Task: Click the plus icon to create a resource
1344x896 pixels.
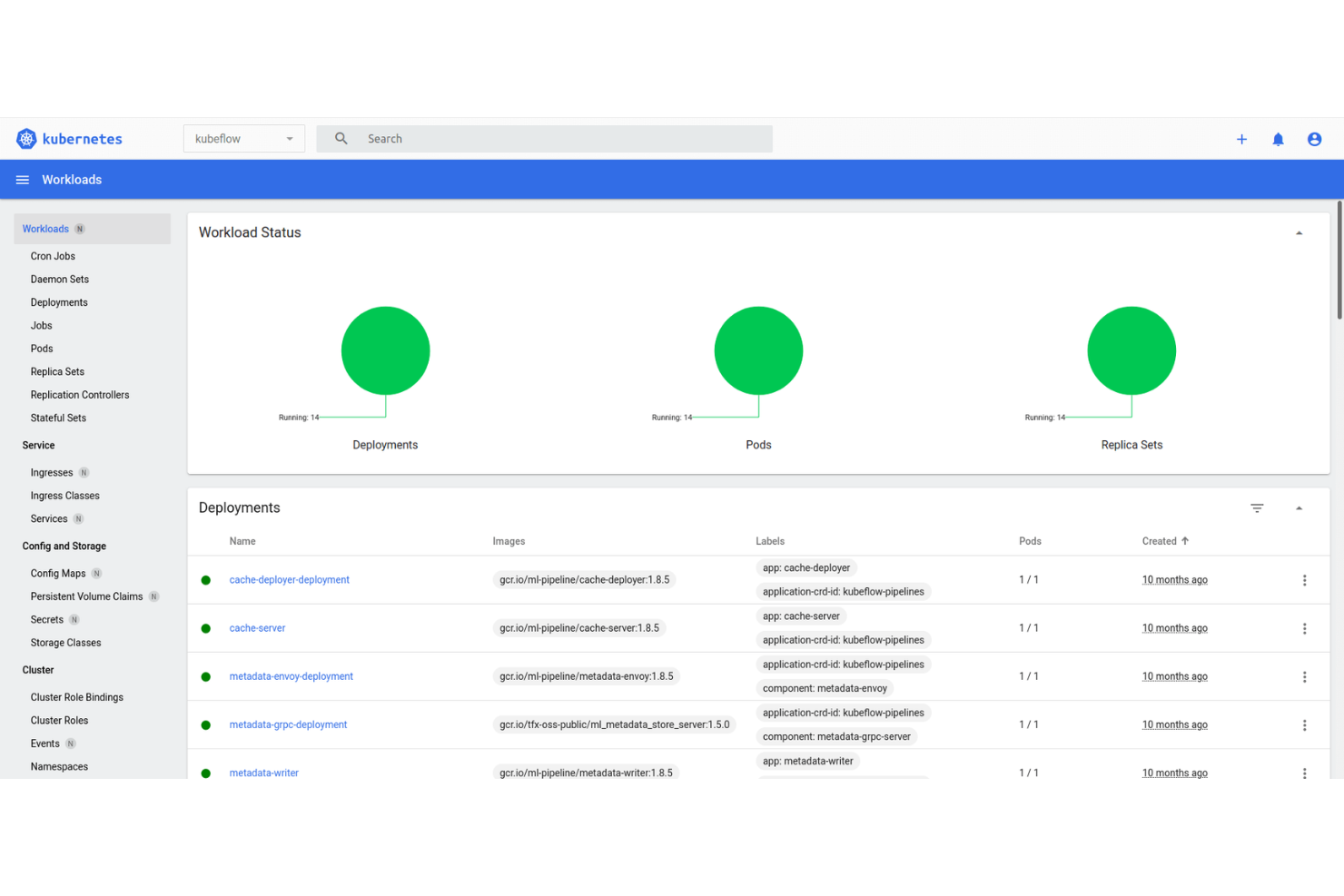Action: click(x=1241, y=139)
